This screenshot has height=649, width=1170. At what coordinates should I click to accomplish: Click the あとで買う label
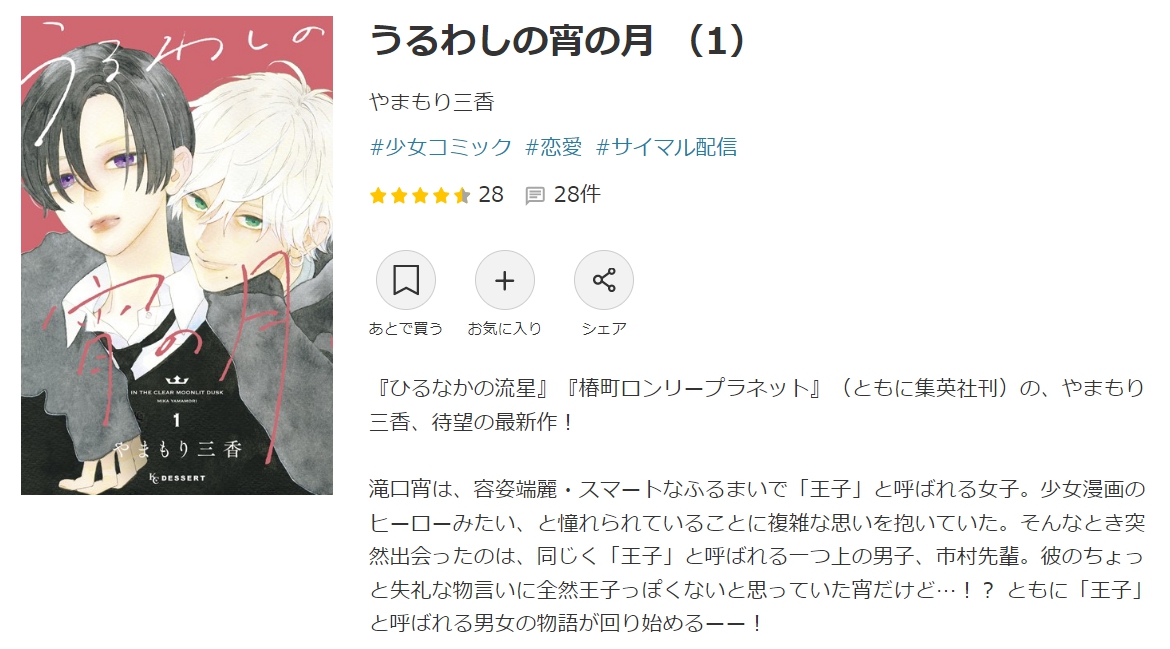405,328
